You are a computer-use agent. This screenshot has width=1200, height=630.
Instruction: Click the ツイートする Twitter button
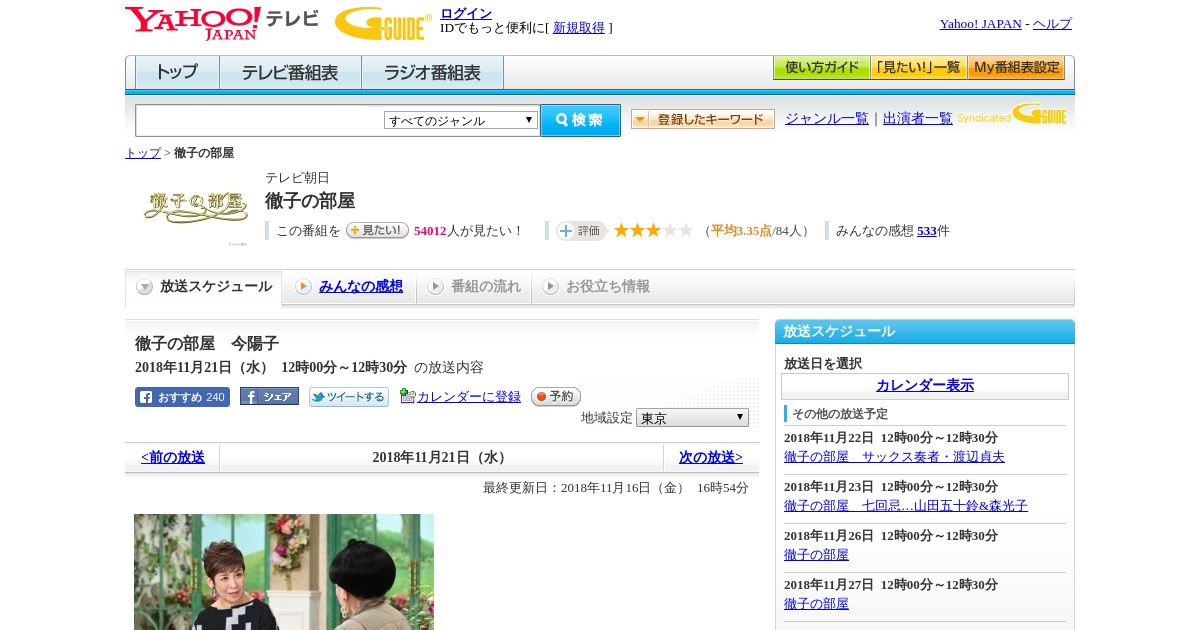(x=348, y=397)
